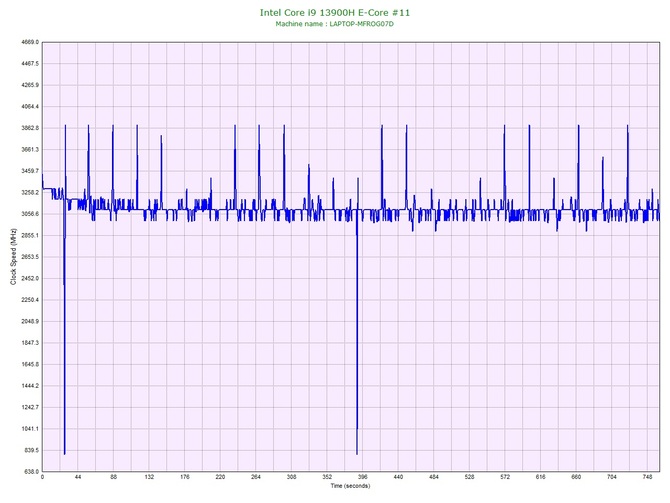This screenshot has height=503, width=670.
Task: Click the 638.0 y-axis label
Action: pos(31,472)
